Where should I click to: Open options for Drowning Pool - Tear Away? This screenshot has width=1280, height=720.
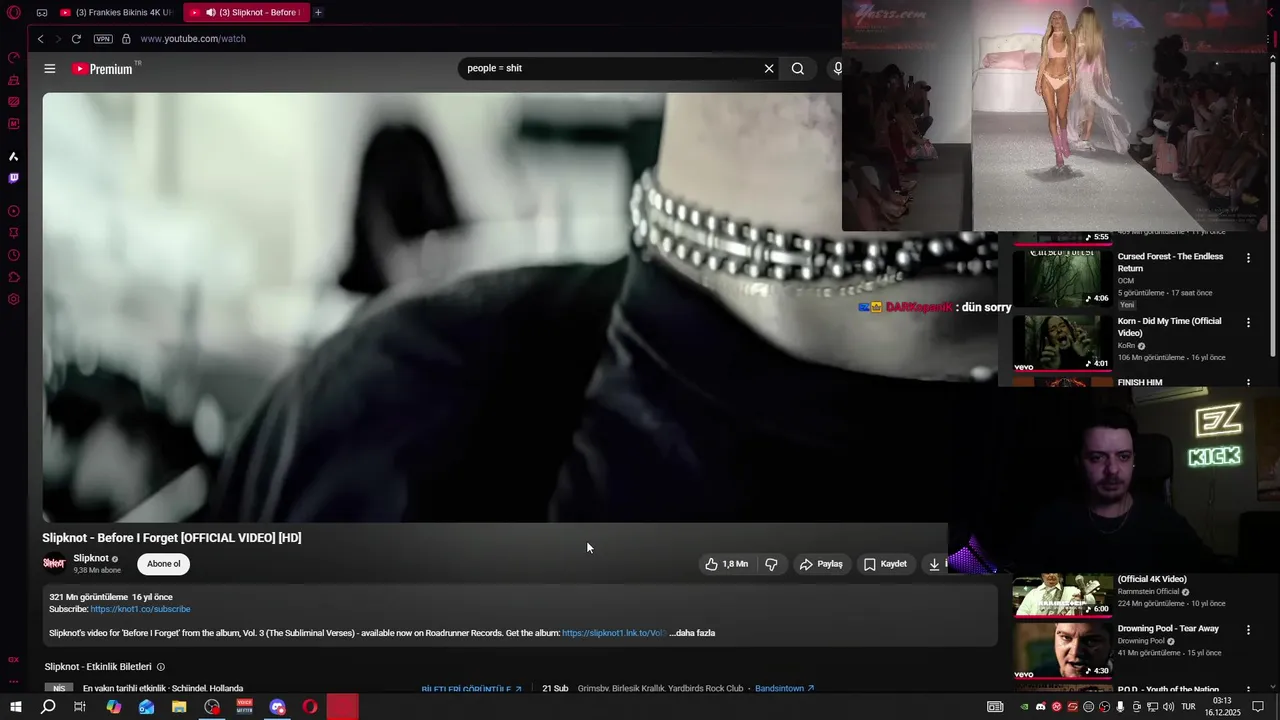[1248, 630]
